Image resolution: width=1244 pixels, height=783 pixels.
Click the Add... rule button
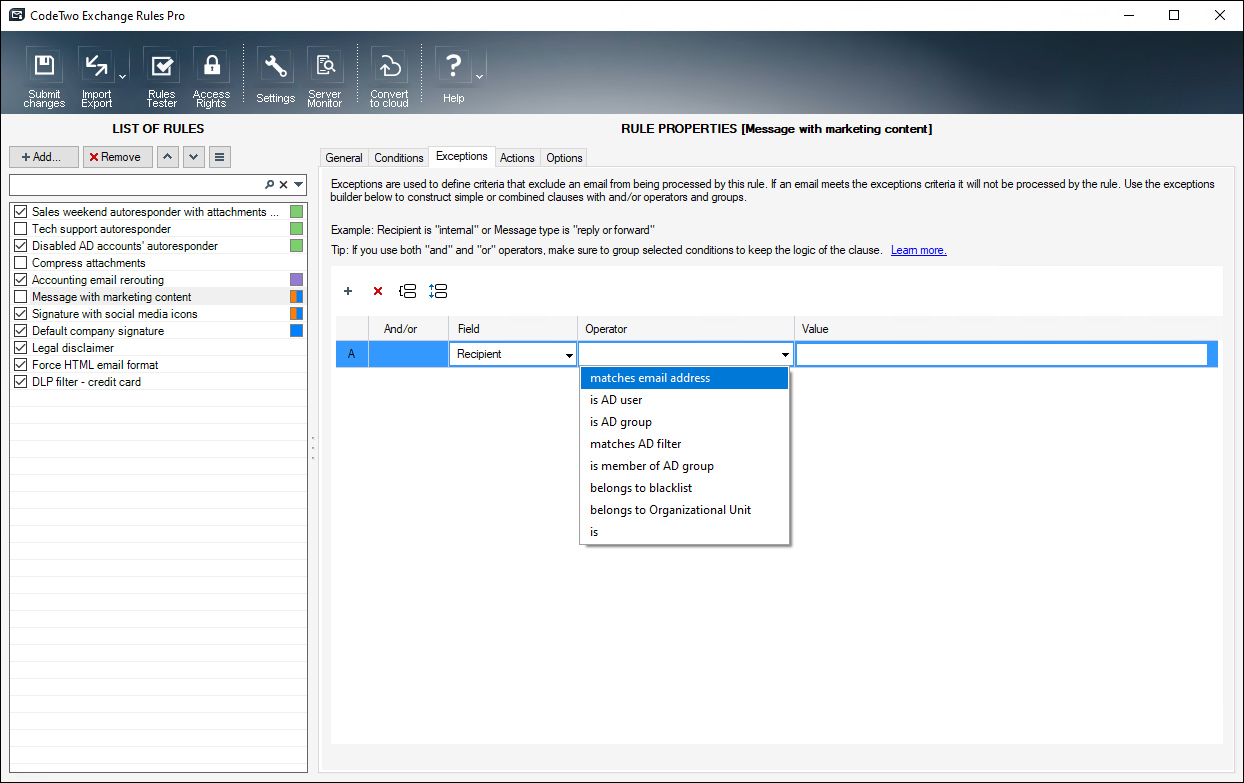44,157
